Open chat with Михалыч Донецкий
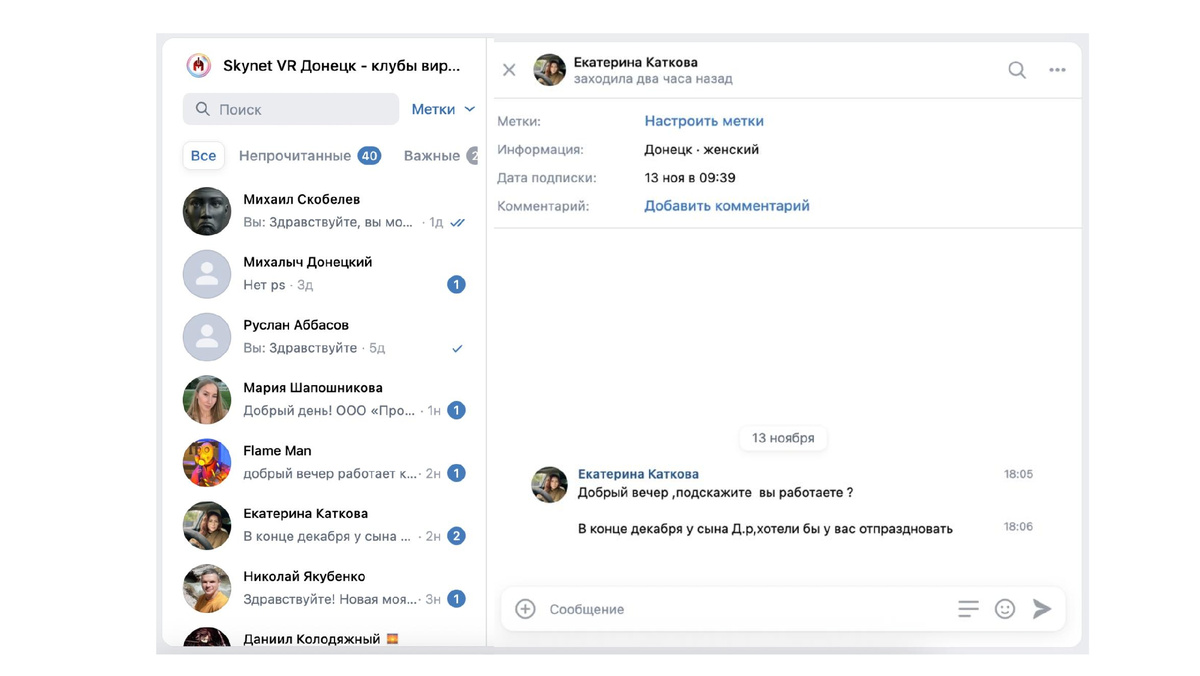 (325, 274)
